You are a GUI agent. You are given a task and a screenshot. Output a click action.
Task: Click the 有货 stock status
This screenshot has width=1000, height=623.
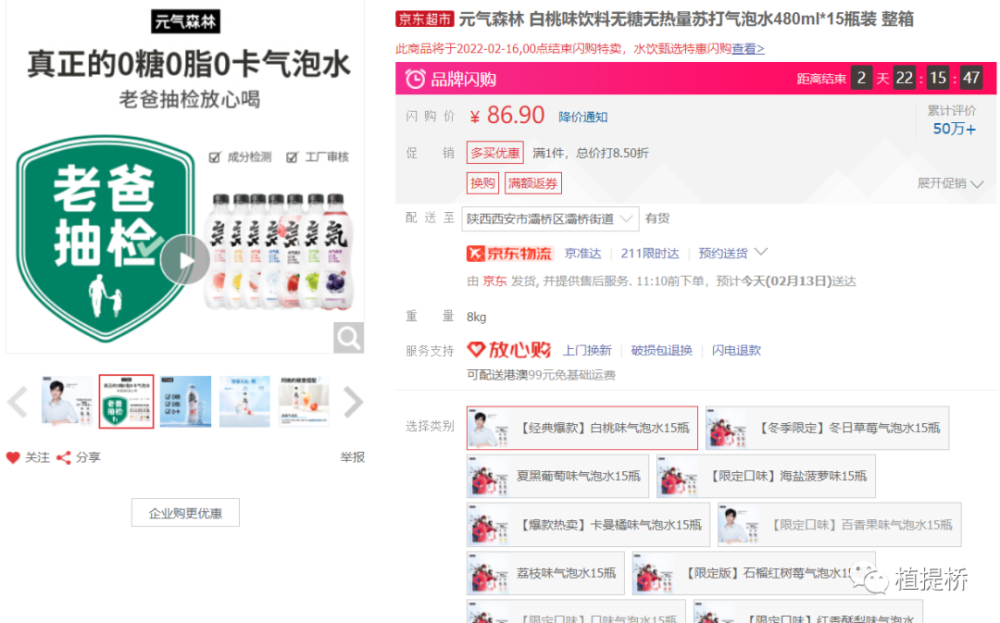657,218
